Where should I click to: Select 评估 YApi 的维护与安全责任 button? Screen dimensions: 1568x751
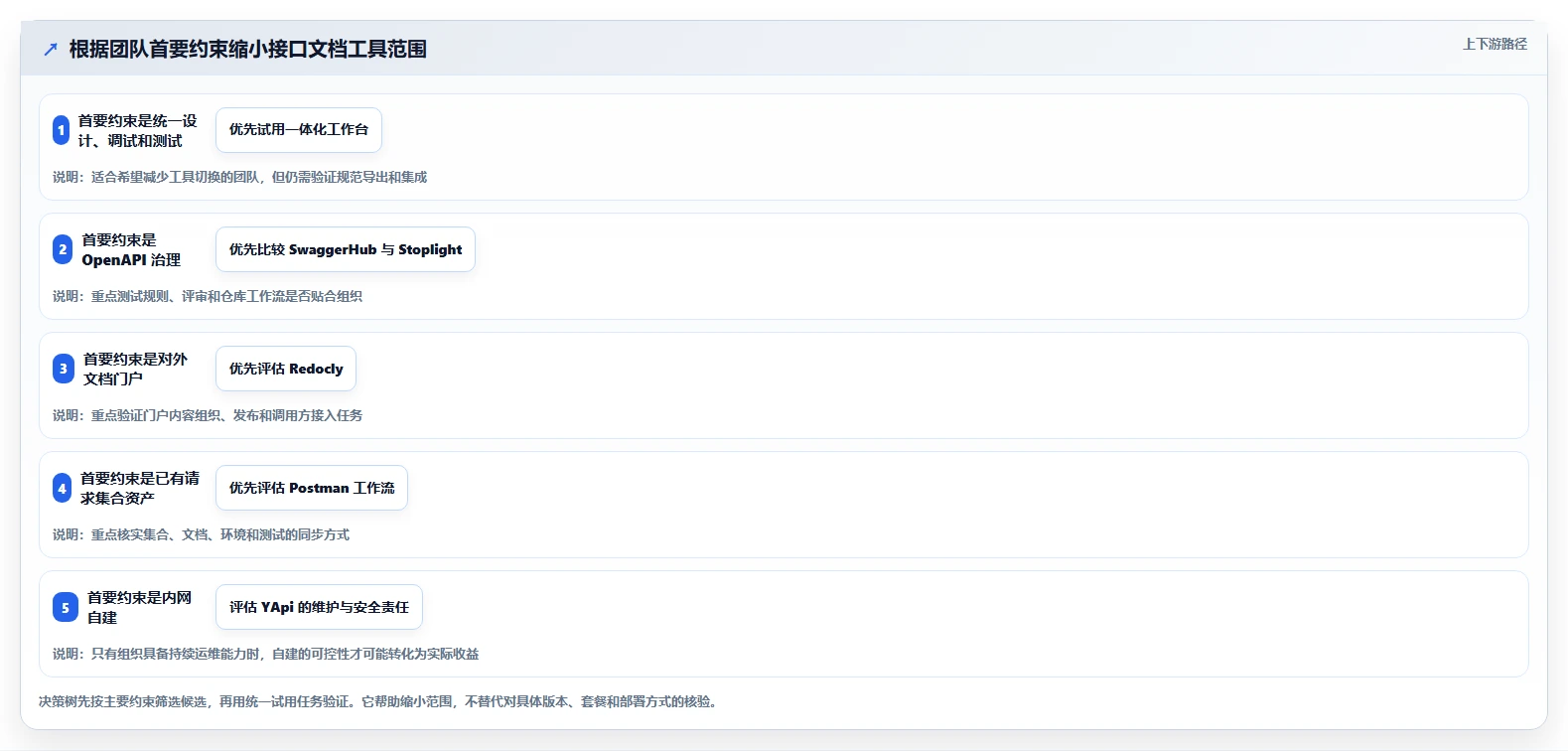[x=319, y=607]
